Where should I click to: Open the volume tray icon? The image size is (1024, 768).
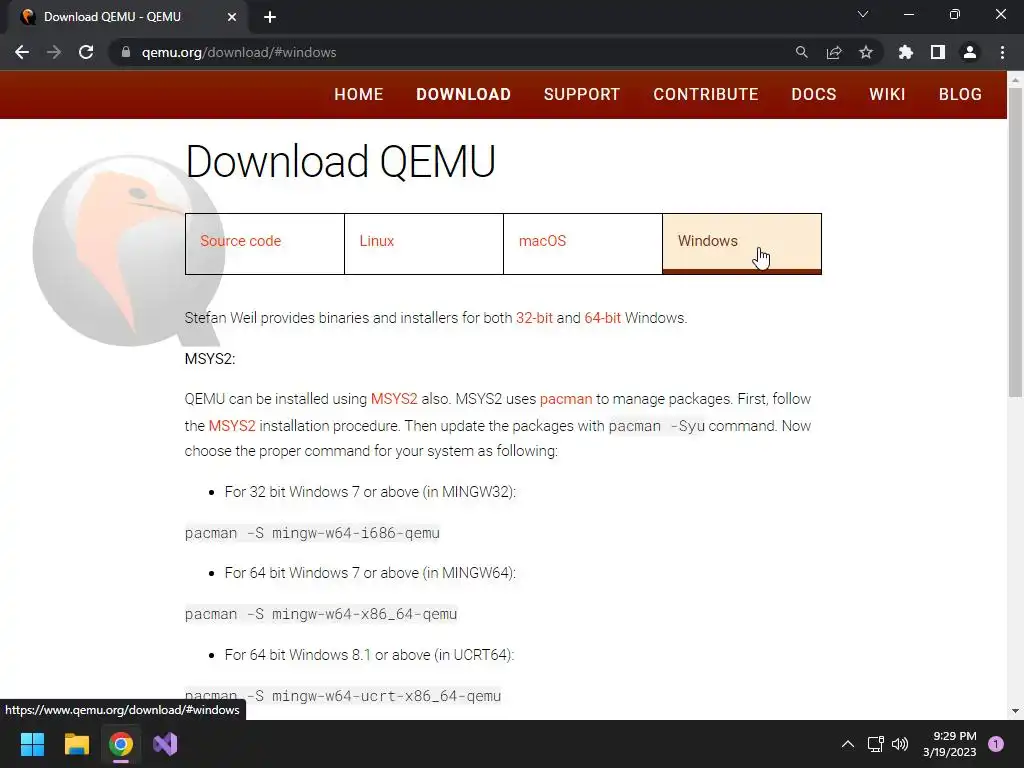[x=900, y=744]
